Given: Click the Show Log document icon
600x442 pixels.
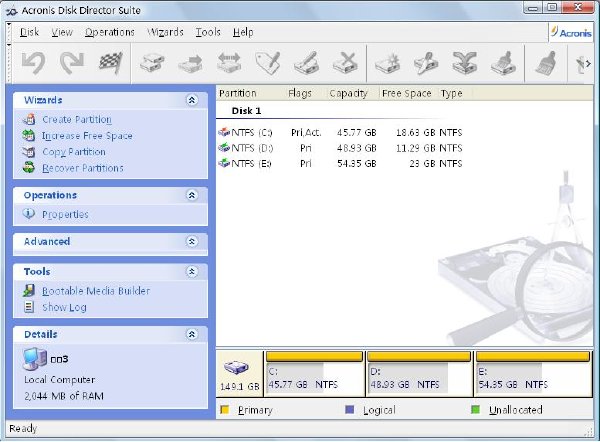Looking at the screenshot, I should (x=29, y=307).
